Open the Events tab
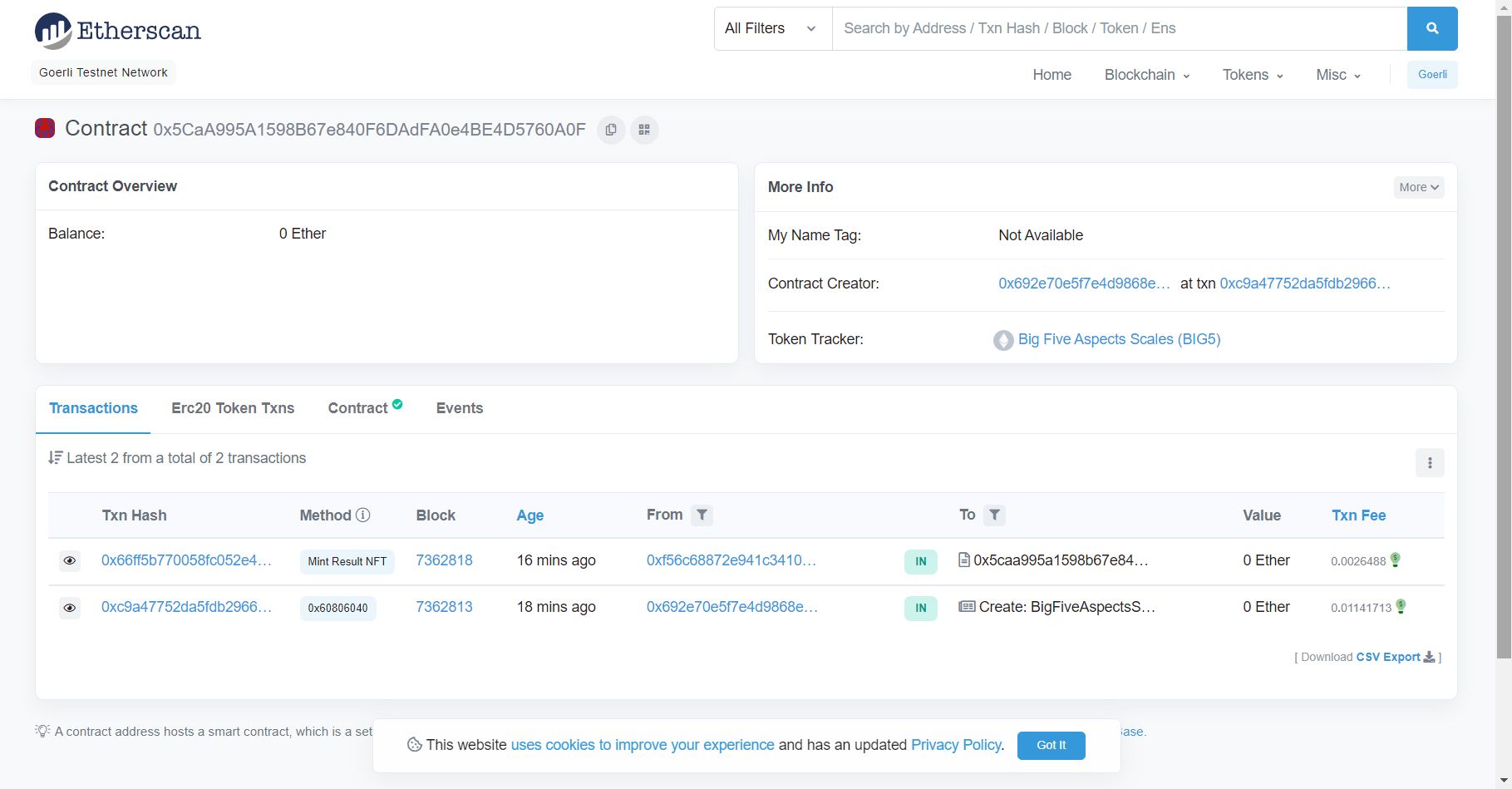Image resolution: width=1512 pixels, height=789 pixels. (x=460, y=408)
